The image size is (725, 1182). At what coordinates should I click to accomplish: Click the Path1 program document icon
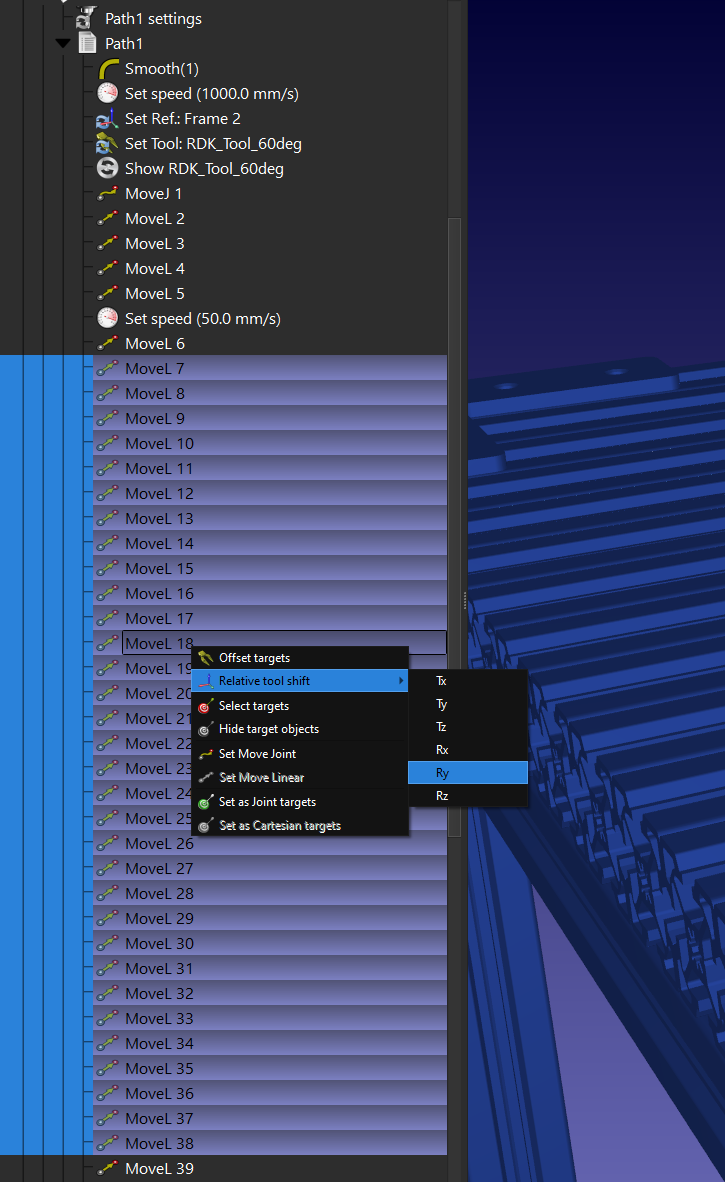88,44
